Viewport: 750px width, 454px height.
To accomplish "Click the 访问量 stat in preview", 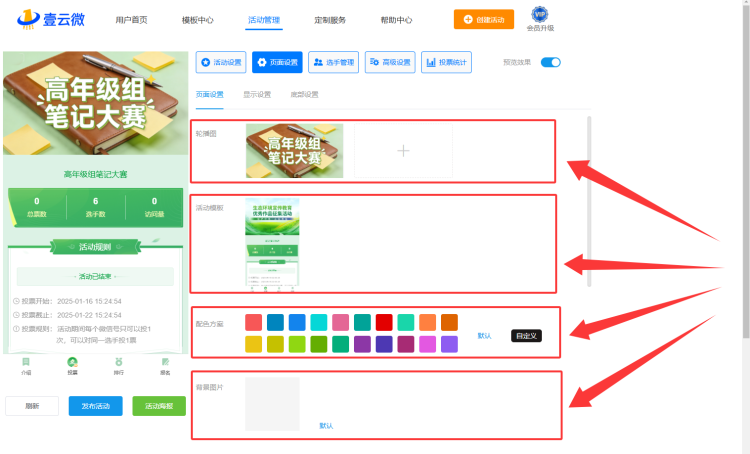I will click(x=154, y=207).
